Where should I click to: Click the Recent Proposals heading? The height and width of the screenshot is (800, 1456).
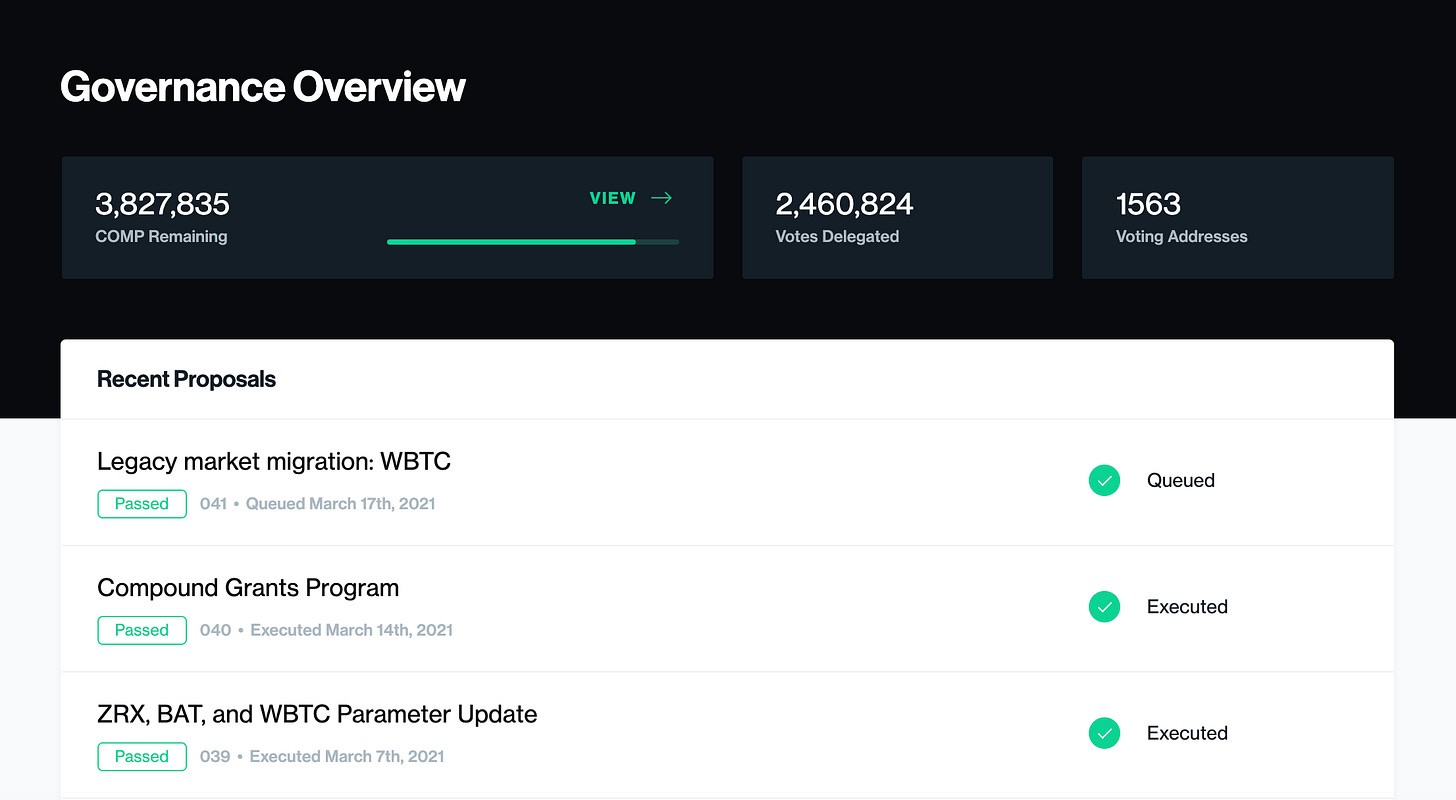point(186,379)
